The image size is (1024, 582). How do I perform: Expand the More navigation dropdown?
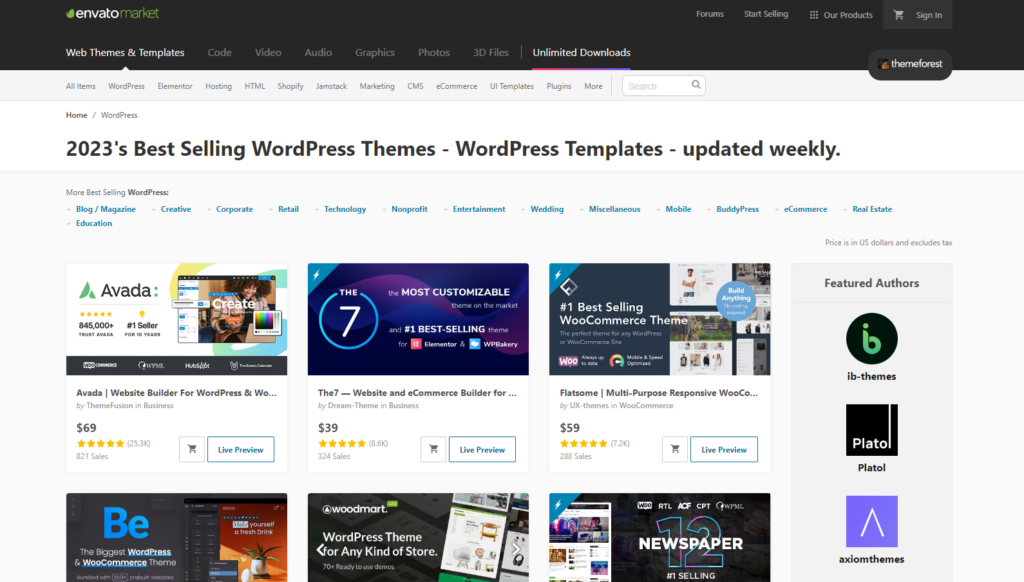[593, 86]
